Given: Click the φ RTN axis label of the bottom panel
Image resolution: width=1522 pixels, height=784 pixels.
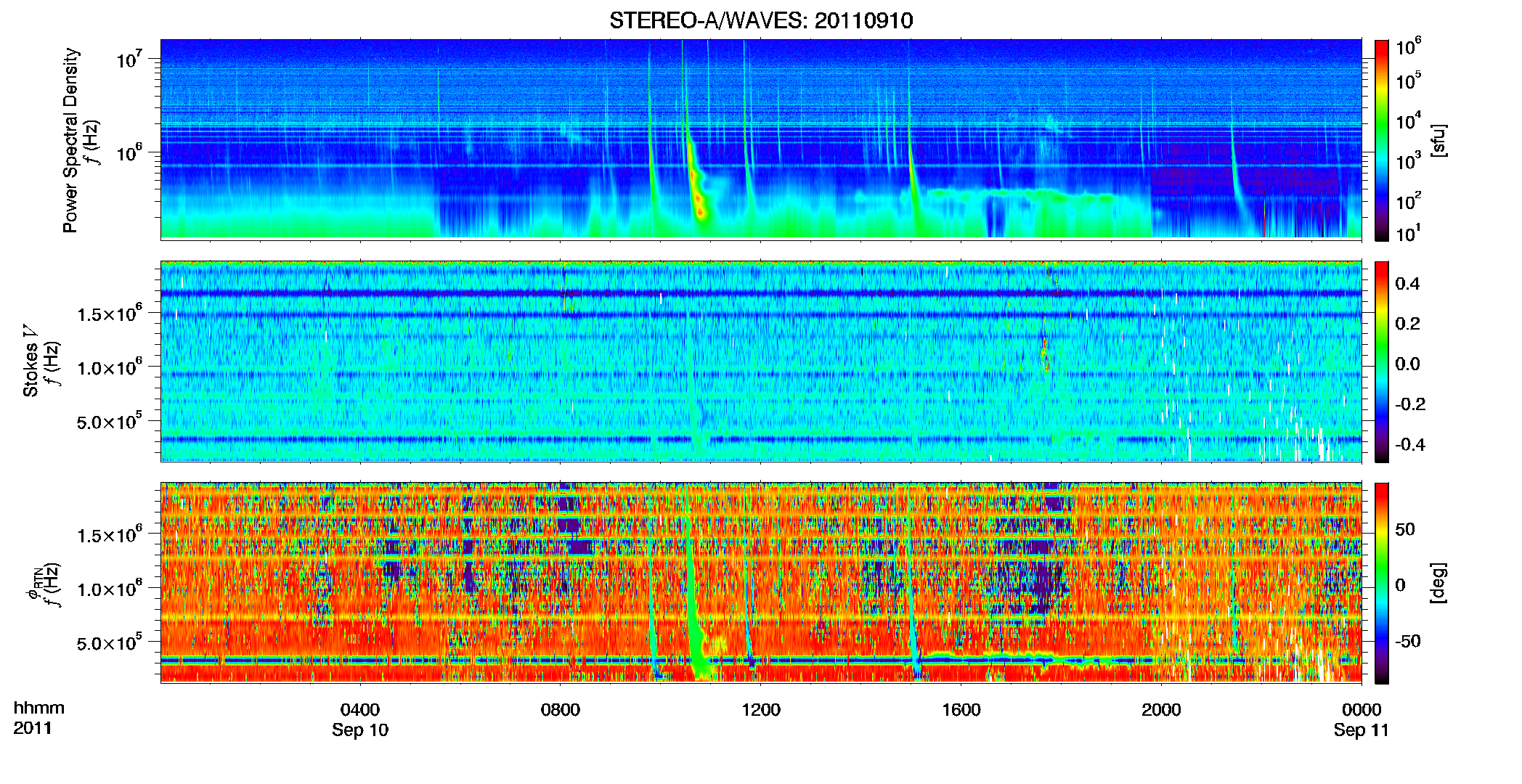Looking at the screenshot, I should point(33,584).
